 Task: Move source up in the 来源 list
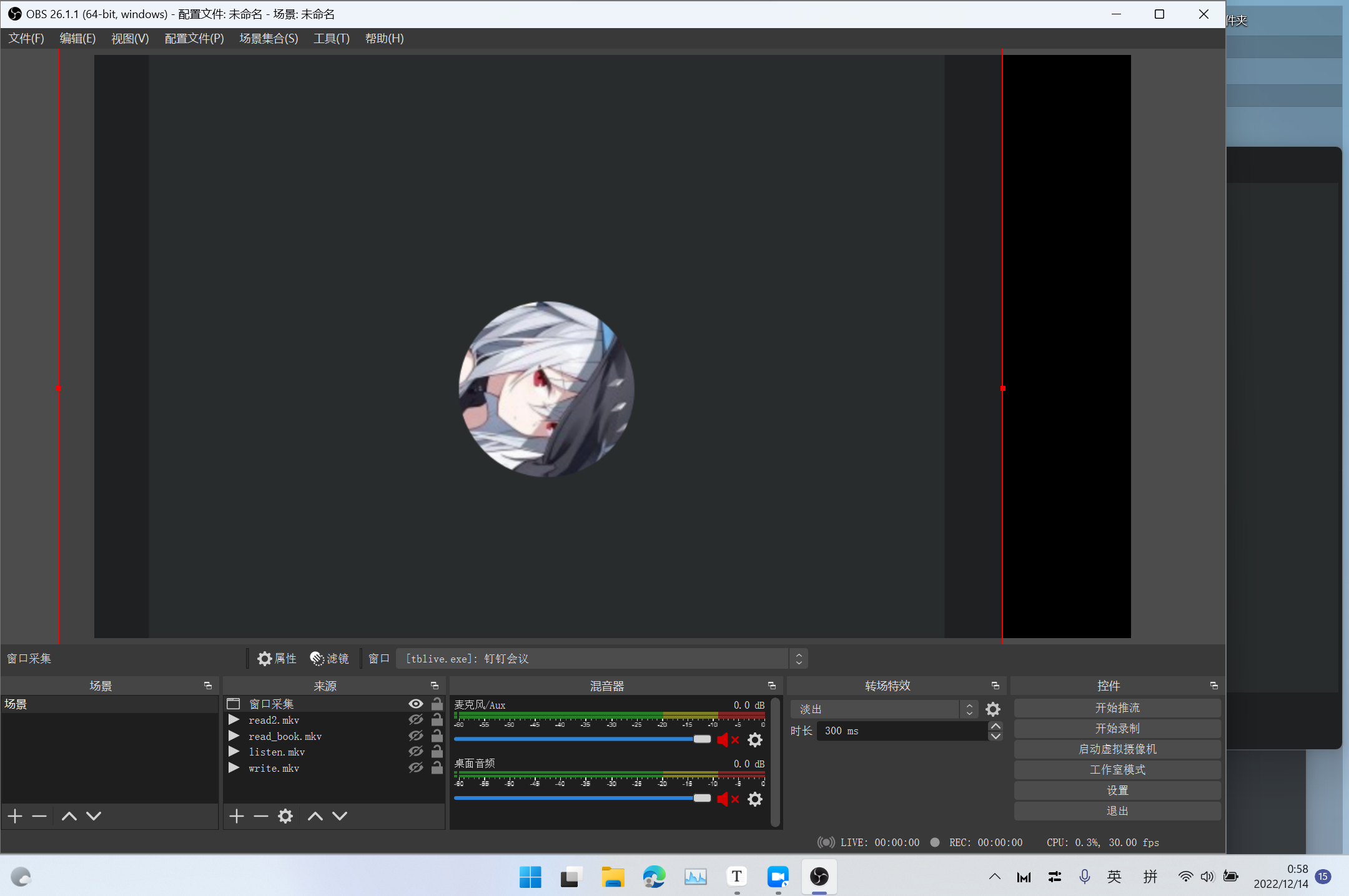click(x=315, y=816)
